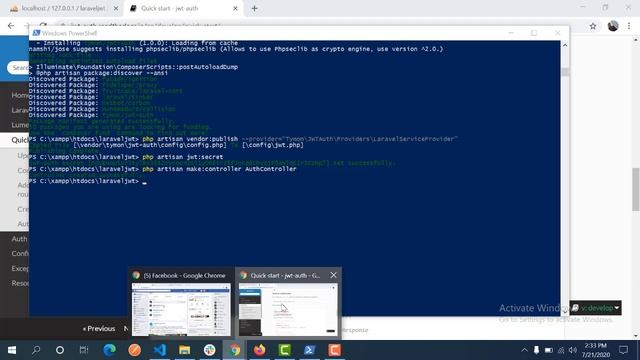Open the orange Postman taskbar icon
This screenshot has width=640, height=360.
click(134, 350)
